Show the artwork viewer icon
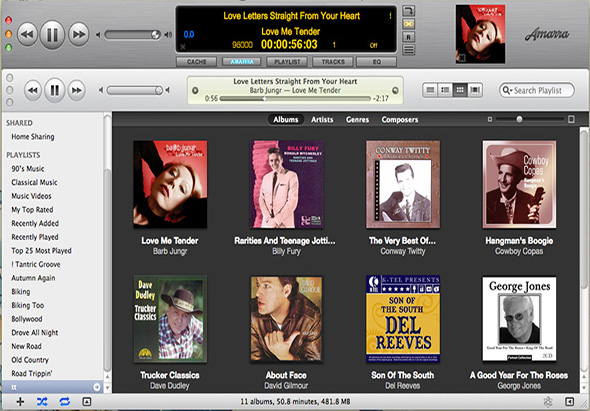 click(x=87, y=402)
